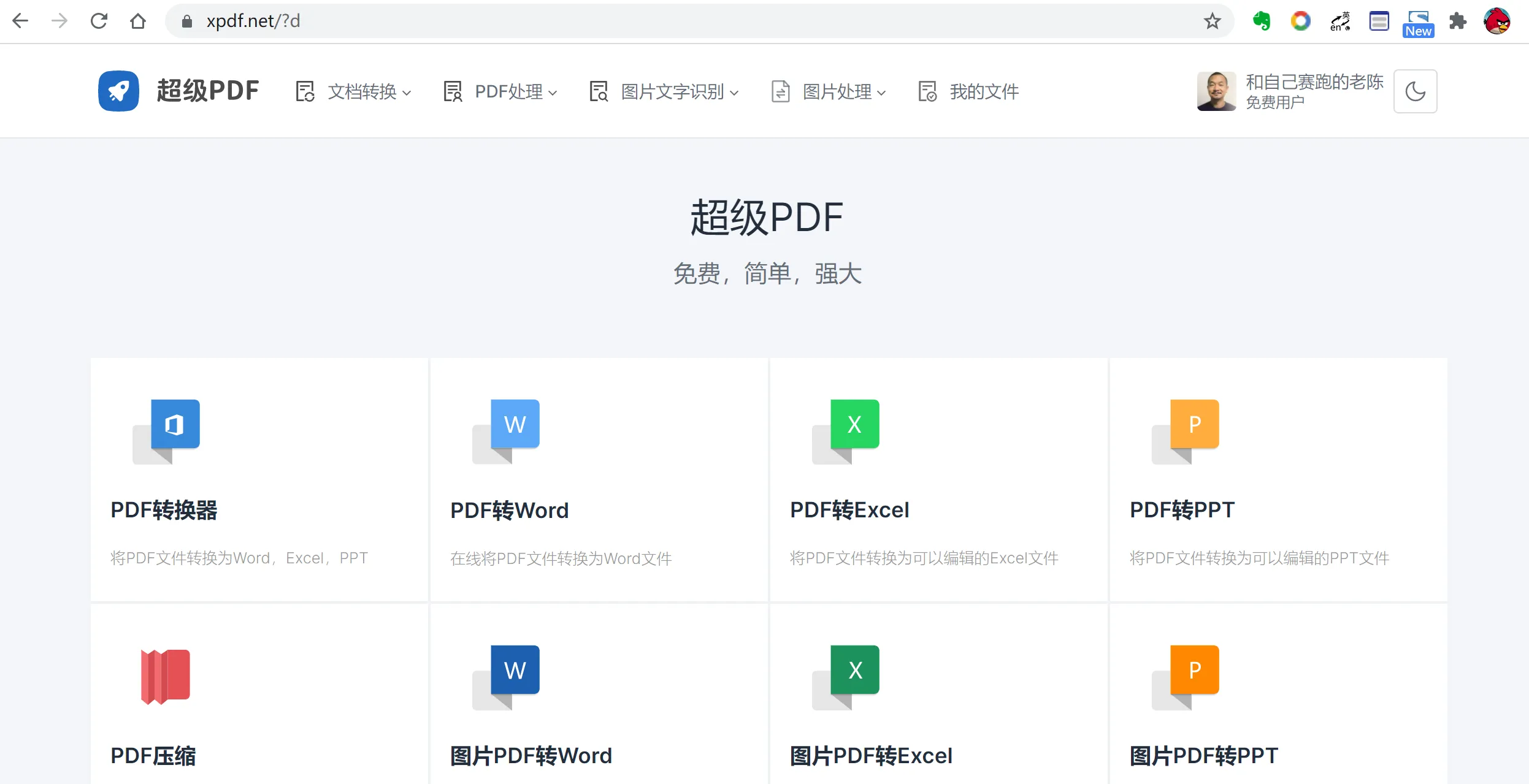Click the translate extension icon
Viewport: 1529px width, 784px height.
point(1340,21)
